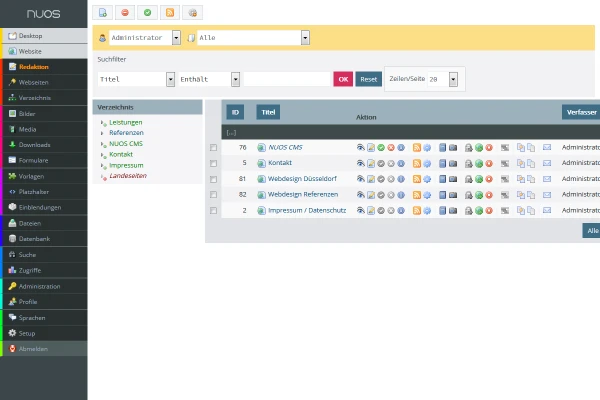Select Abmelden to log out

pyautogui.click(x=45, y=349)
